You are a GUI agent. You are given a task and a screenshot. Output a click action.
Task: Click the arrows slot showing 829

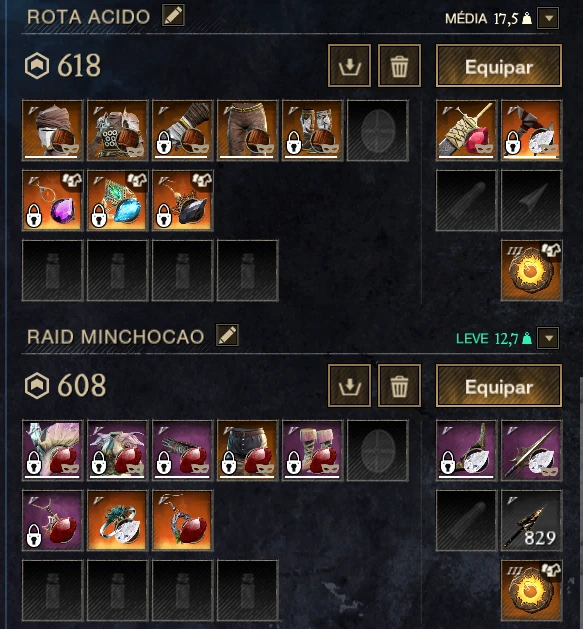(x=532, y=521)
